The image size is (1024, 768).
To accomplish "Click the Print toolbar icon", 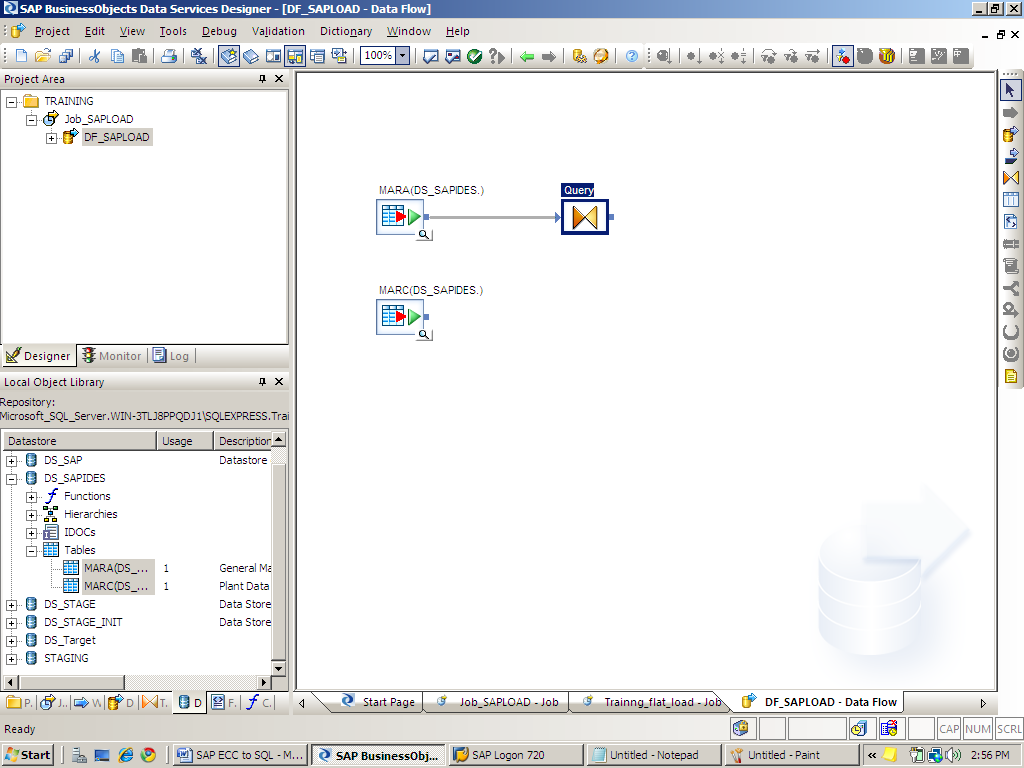I will point(169,56).
